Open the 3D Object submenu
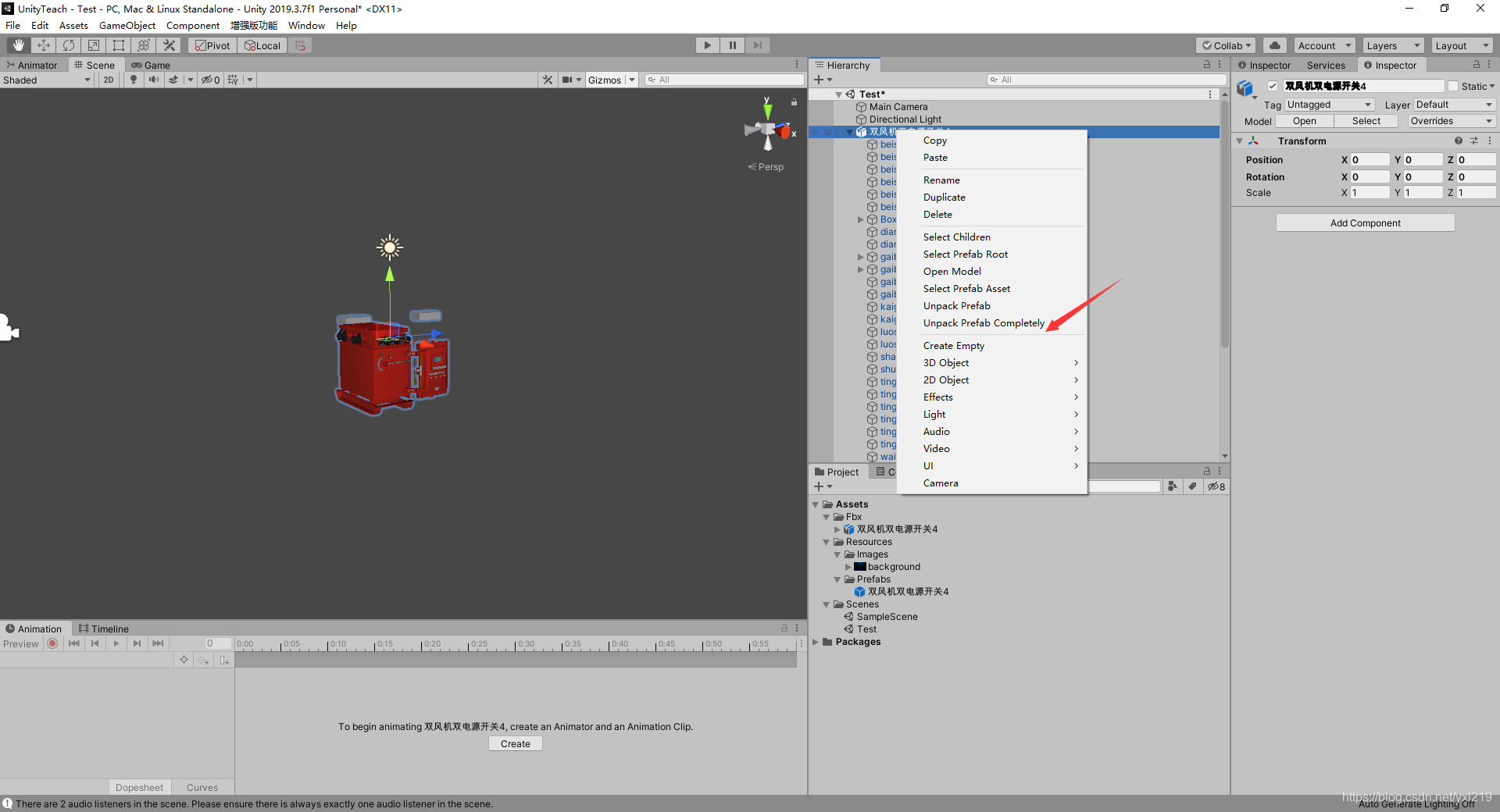Viewport: 1500px width, 812px height. [x=992, y=362]
